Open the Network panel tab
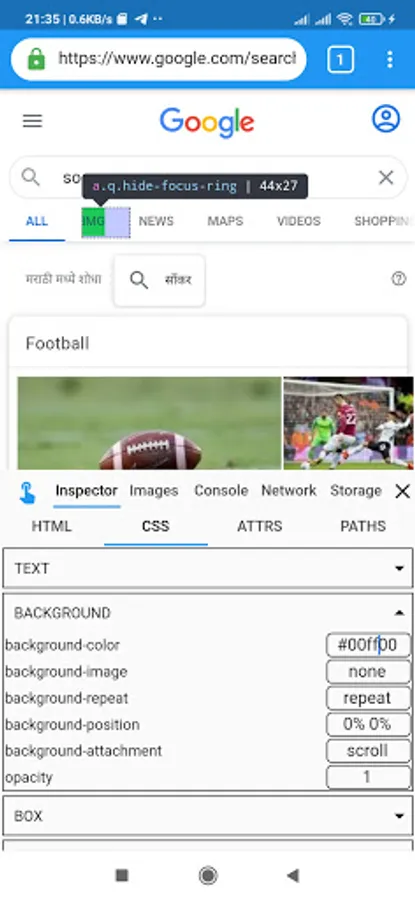Image resolution: width=415 pixels, height=900 pixels. [x=289, y=491]
